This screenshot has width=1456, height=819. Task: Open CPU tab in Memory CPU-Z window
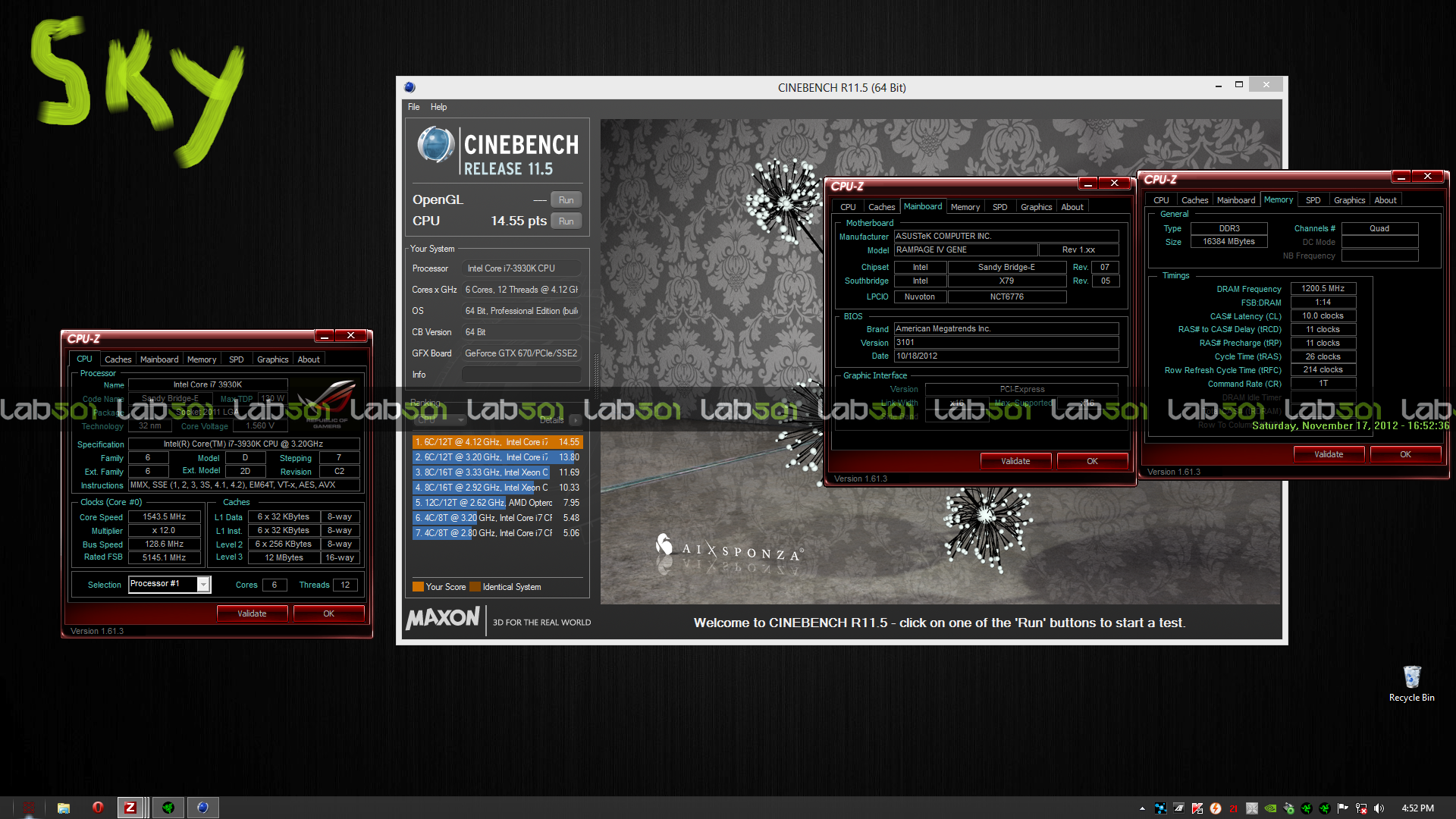pos(1161,200)
